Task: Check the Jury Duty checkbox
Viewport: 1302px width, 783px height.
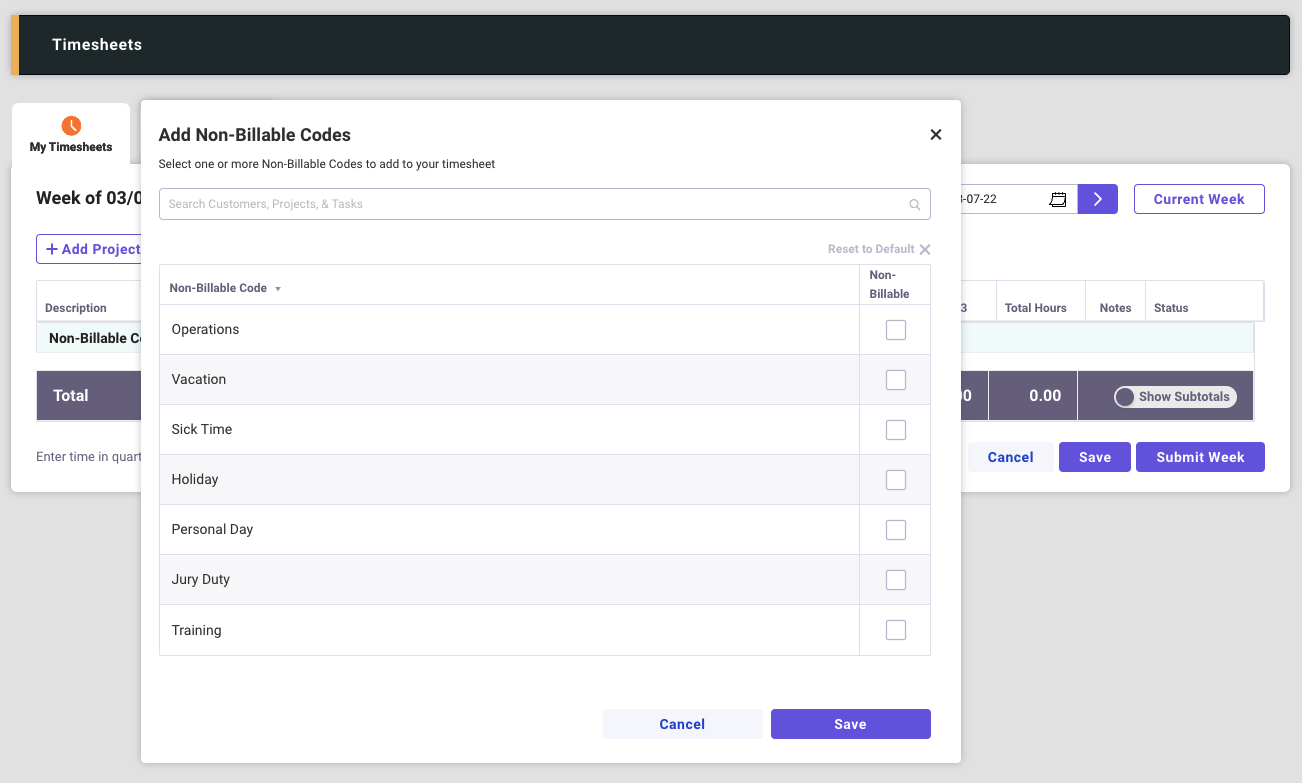Action: (896, 580)
